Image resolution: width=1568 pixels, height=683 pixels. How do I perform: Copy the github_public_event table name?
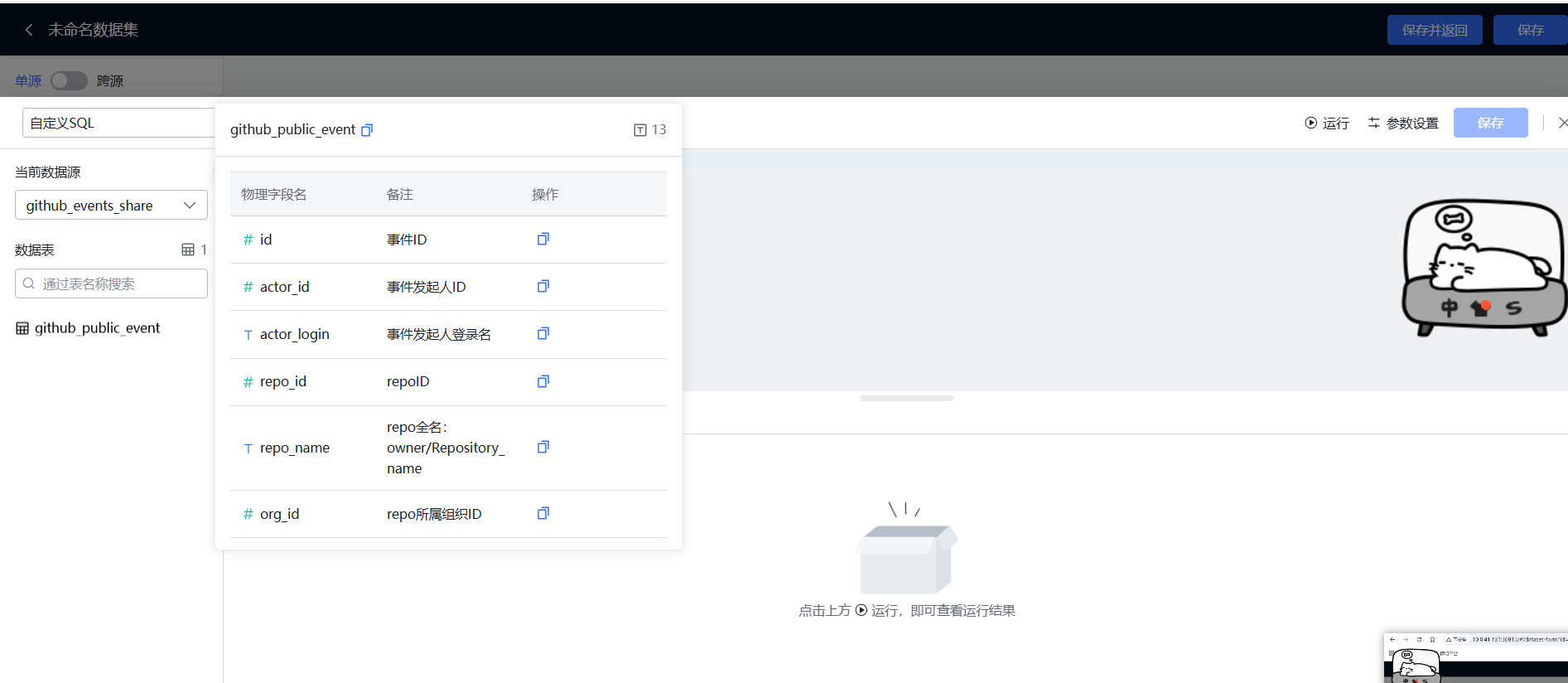367,130
